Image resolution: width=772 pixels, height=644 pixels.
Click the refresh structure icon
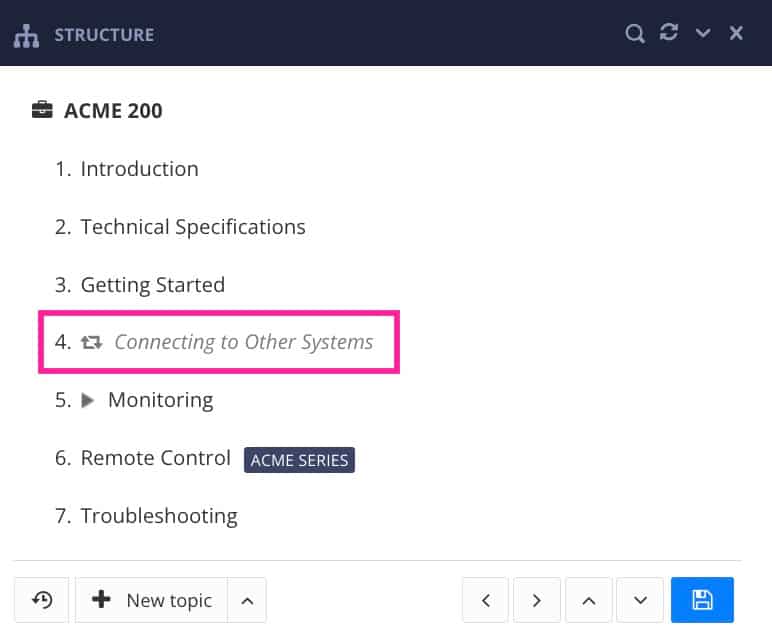coord(669,33)
